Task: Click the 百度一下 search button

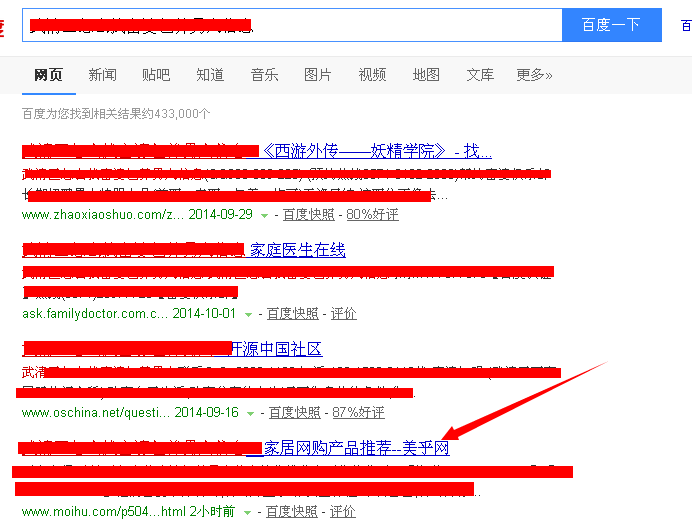Action: coord(612,25)
